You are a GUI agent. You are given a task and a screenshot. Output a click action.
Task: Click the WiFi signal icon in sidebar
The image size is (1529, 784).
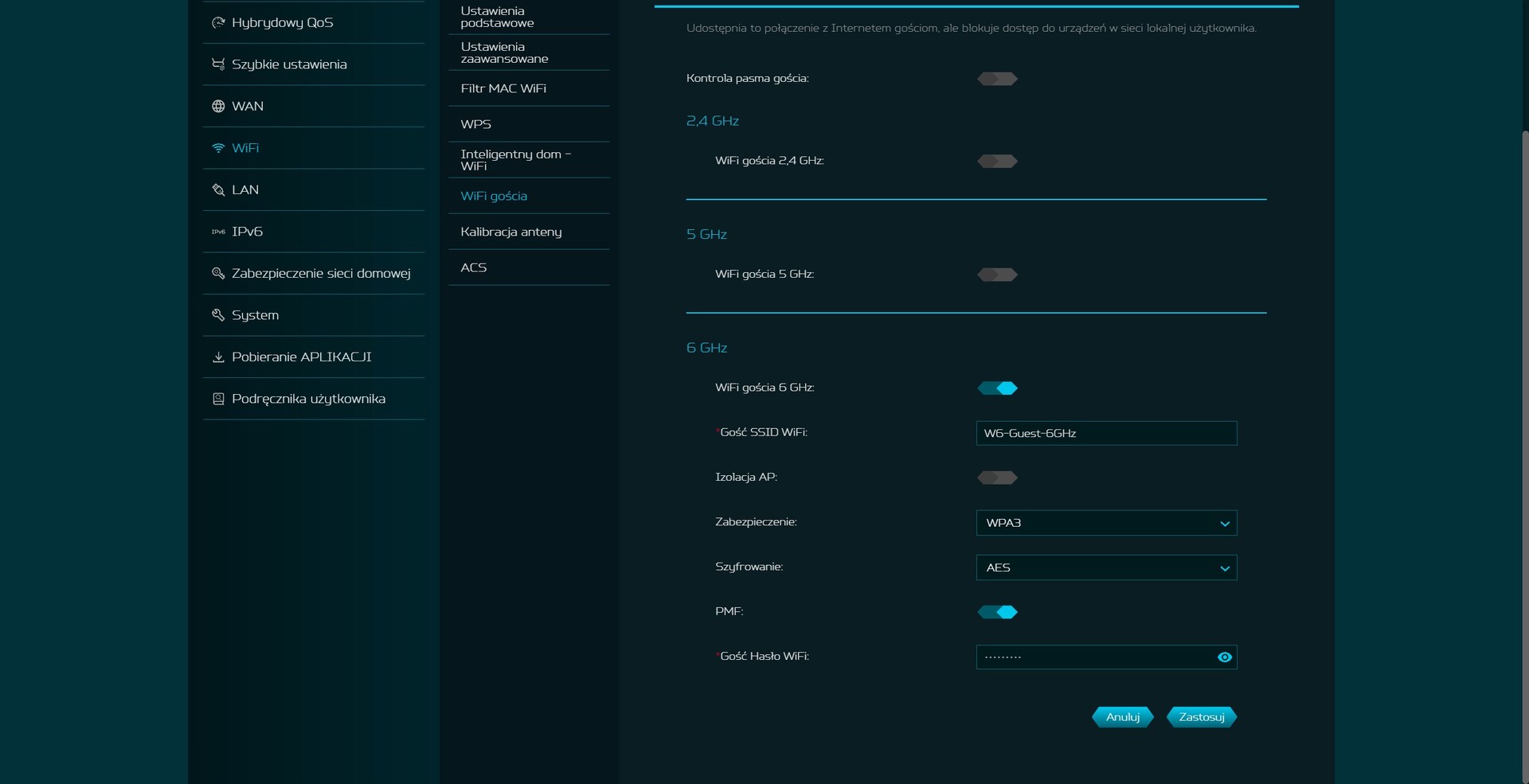tap(218, 148)
